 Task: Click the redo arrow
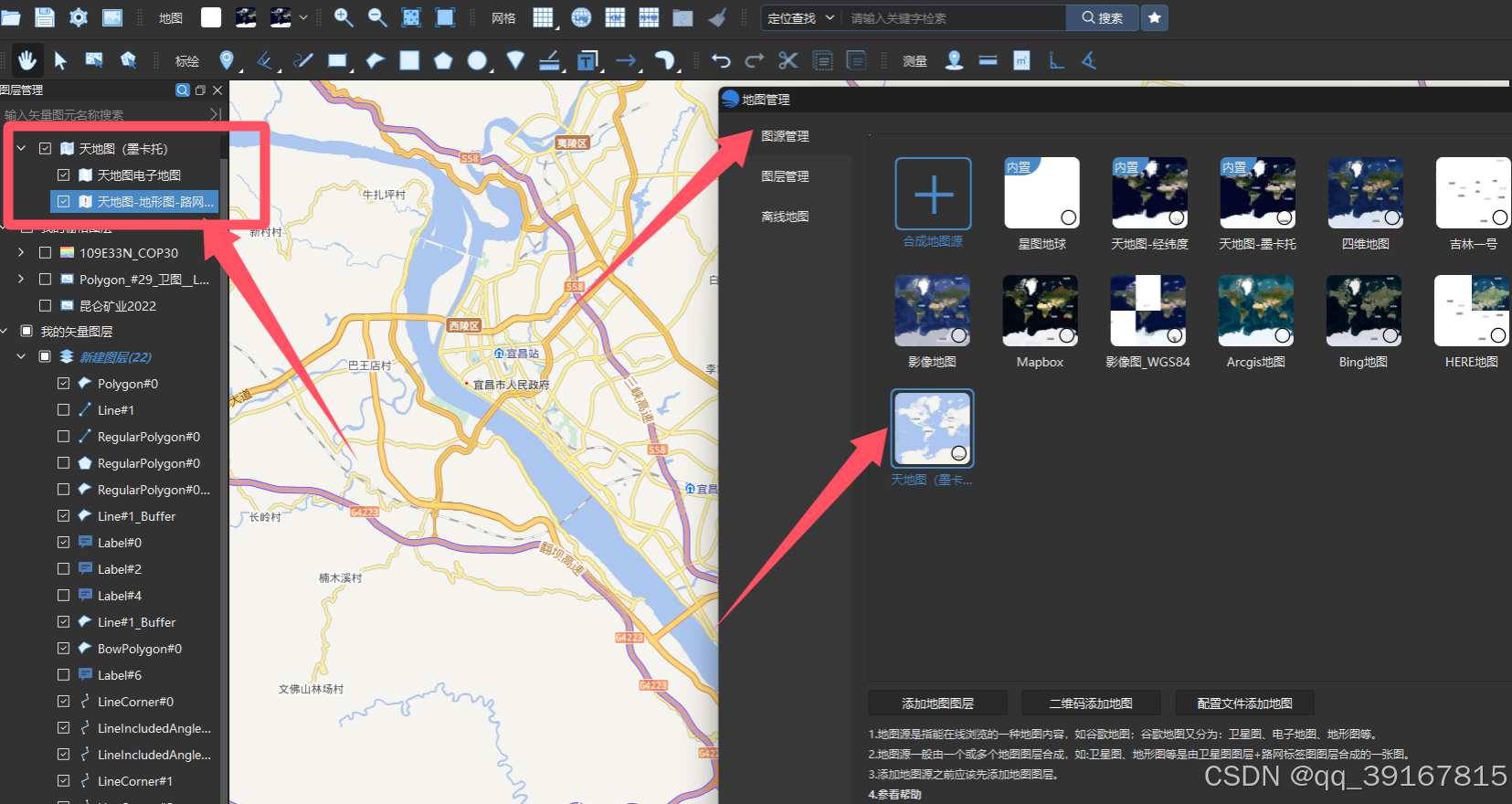click(x=754, y=60)
